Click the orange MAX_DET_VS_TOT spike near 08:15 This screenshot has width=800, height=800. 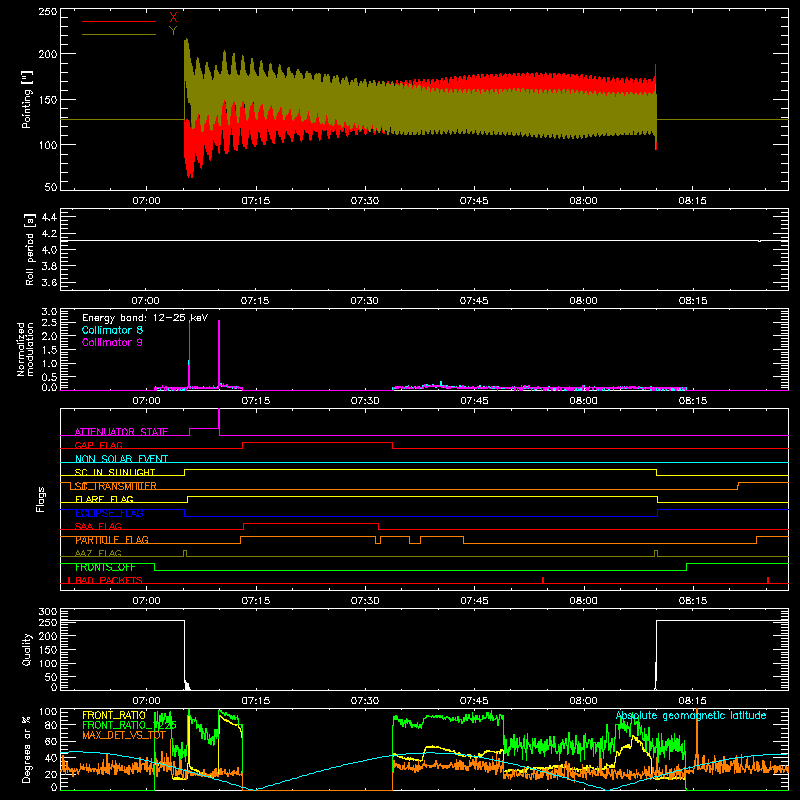click(697, 735)
